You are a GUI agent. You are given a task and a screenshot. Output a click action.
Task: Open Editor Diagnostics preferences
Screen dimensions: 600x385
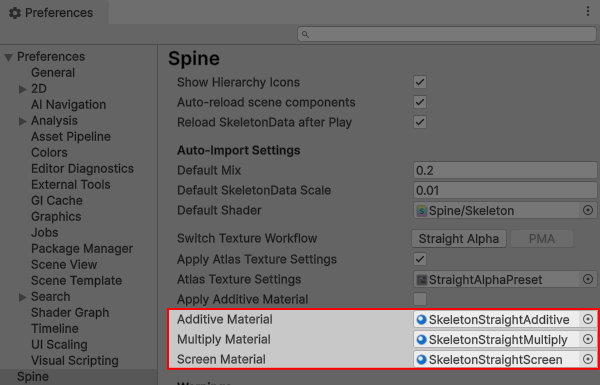click(x=82, y=168)
